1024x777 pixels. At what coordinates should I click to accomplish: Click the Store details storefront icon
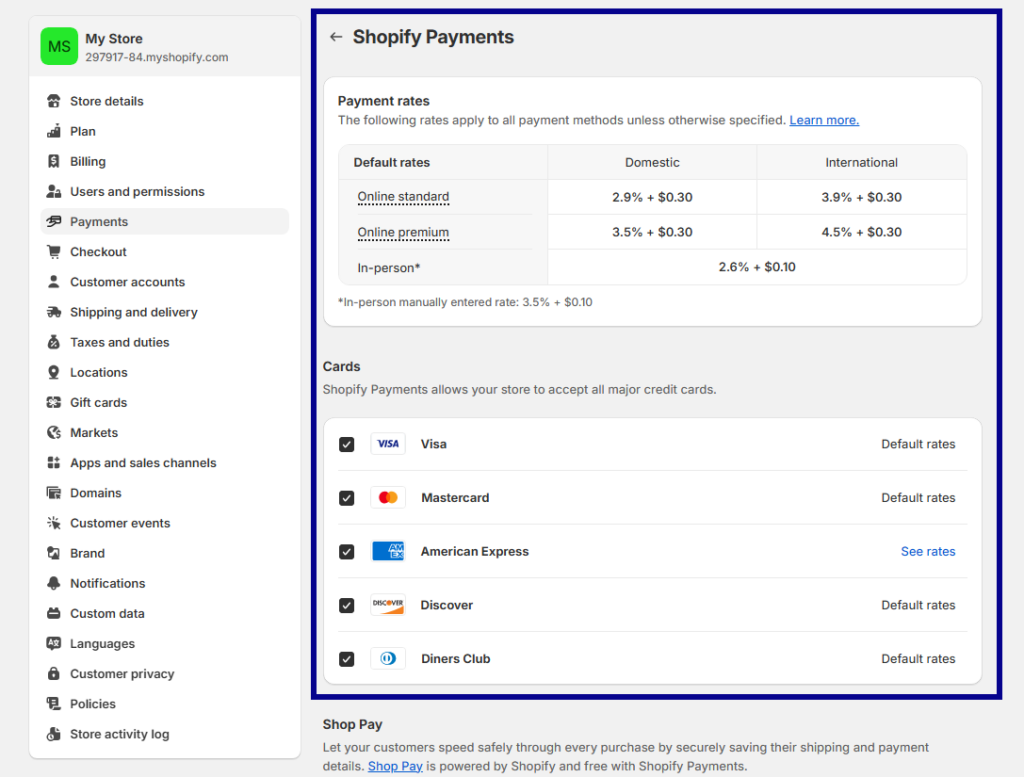(54, 101)
